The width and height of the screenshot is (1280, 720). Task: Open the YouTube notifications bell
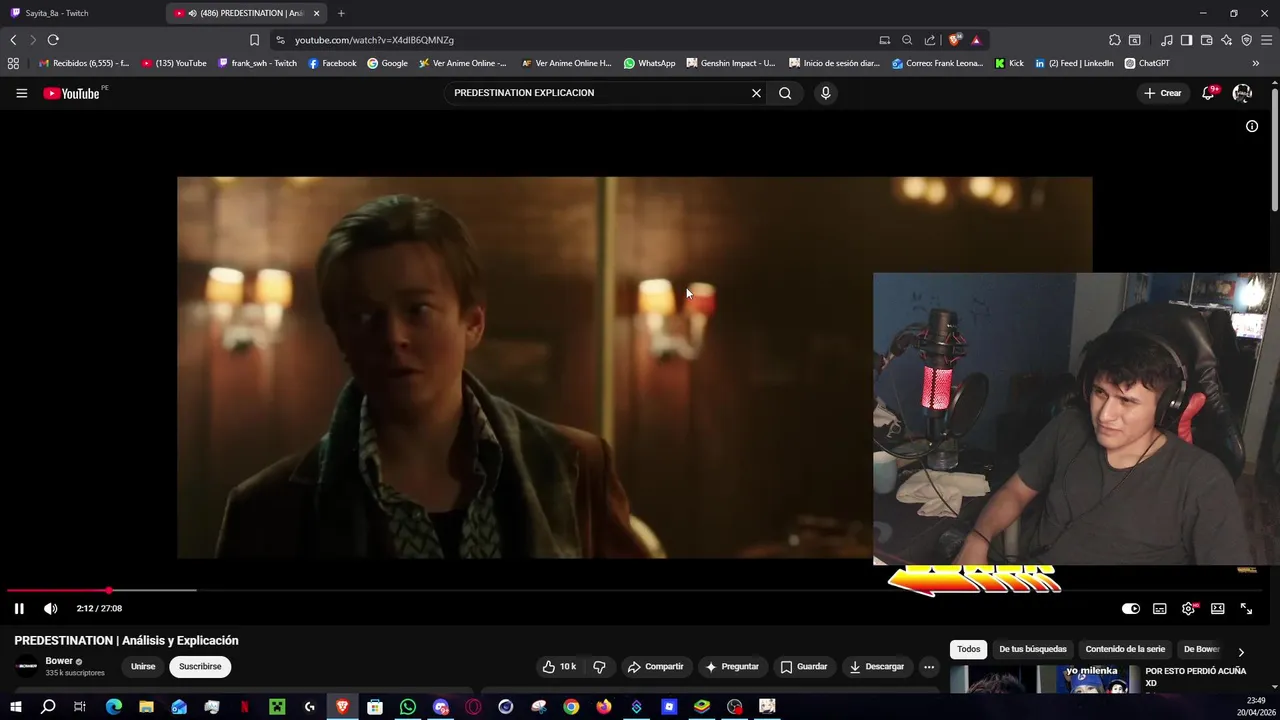pos(1209,93)
